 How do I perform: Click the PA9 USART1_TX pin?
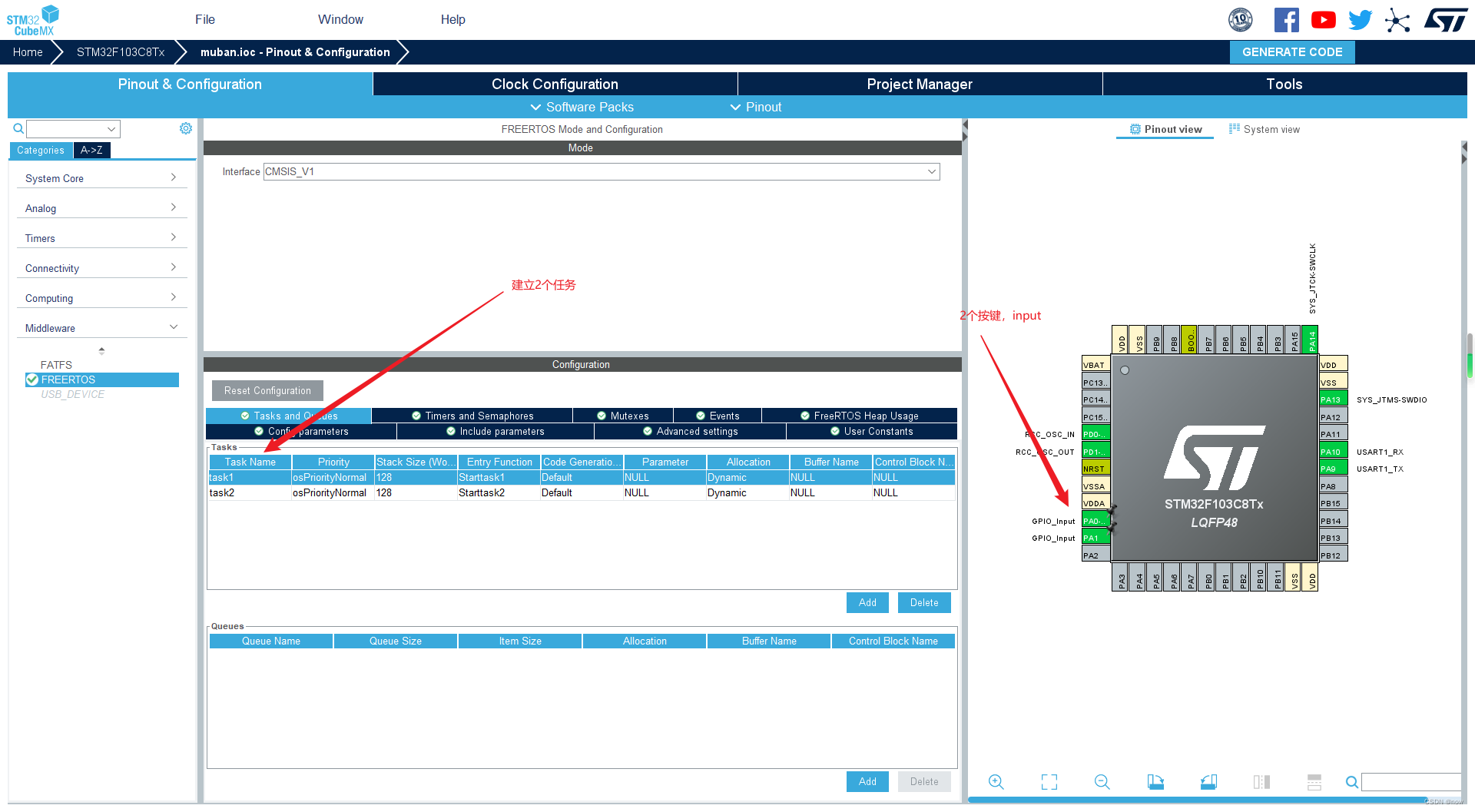[1334, 469]
